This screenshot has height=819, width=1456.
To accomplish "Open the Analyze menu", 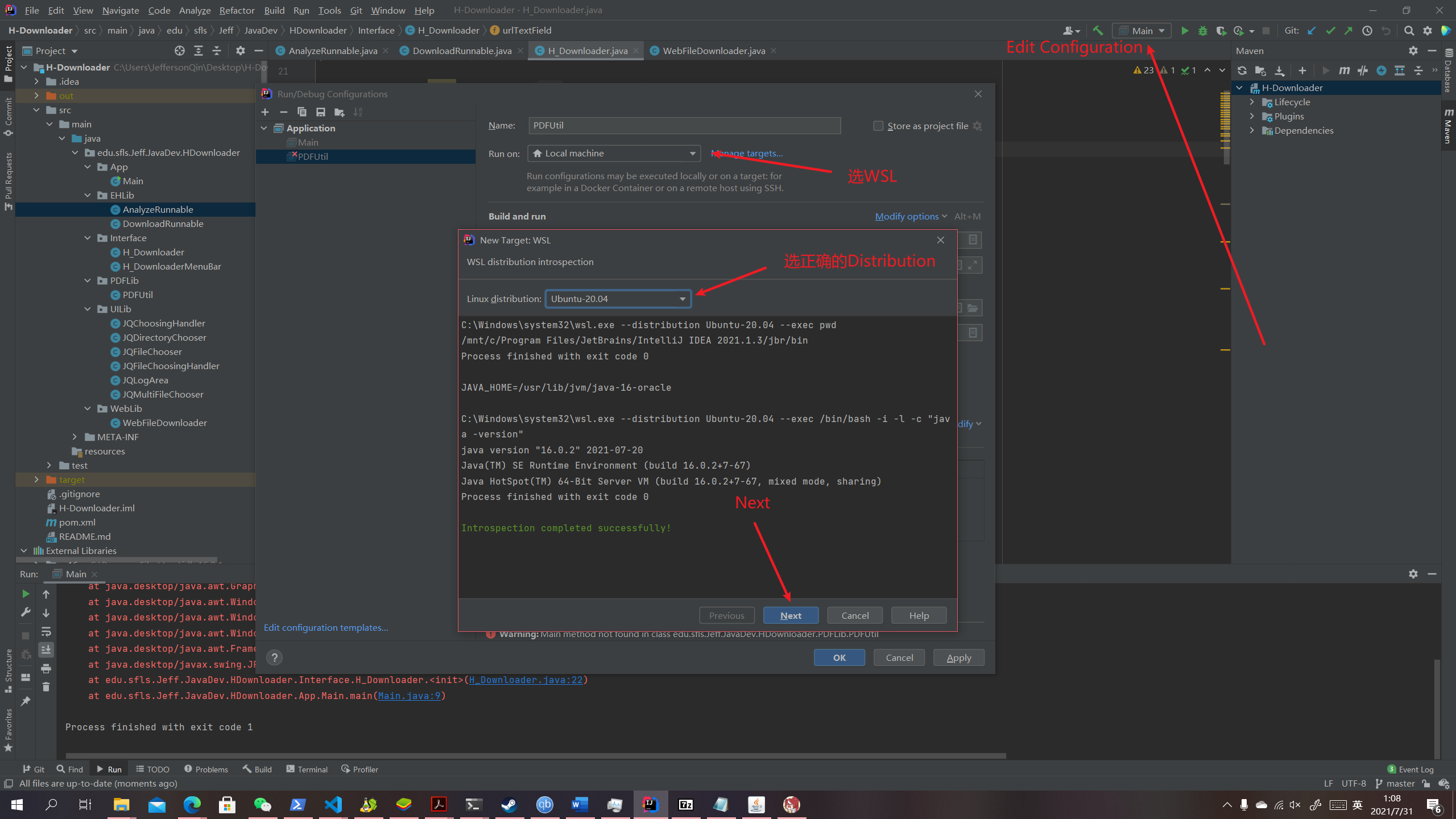I will coord(195,10).
